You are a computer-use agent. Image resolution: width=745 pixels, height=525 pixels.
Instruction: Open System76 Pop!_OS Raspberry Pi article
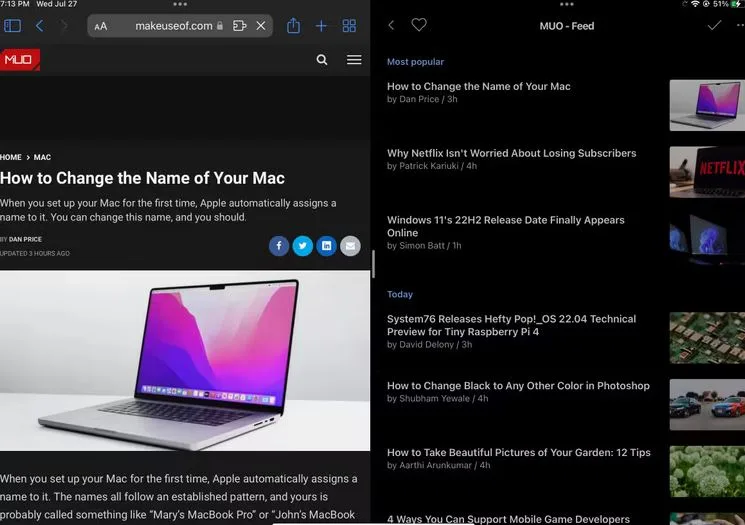pos(511,325)
